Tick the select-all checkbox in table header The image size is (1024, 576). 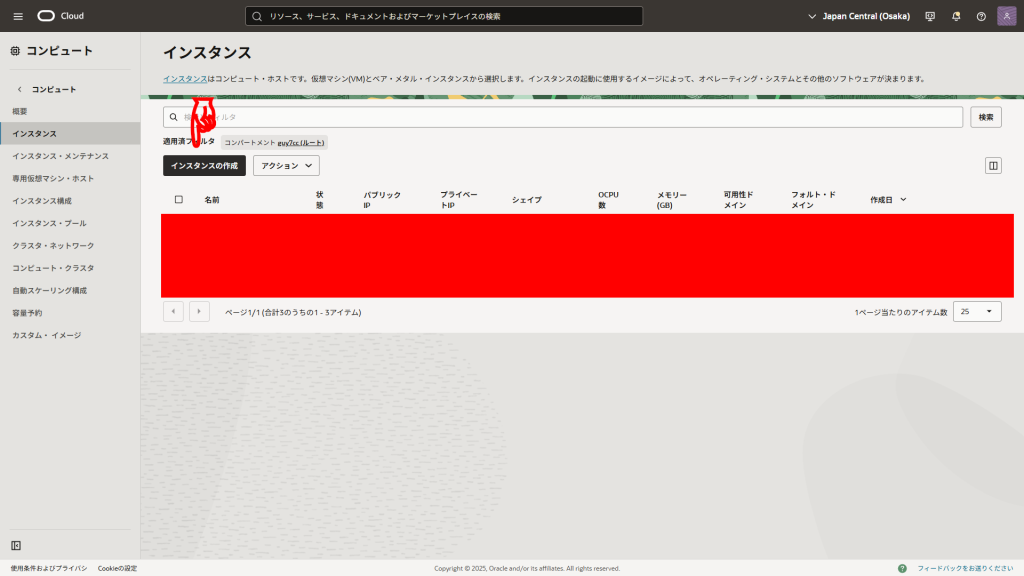click(179, 200)
